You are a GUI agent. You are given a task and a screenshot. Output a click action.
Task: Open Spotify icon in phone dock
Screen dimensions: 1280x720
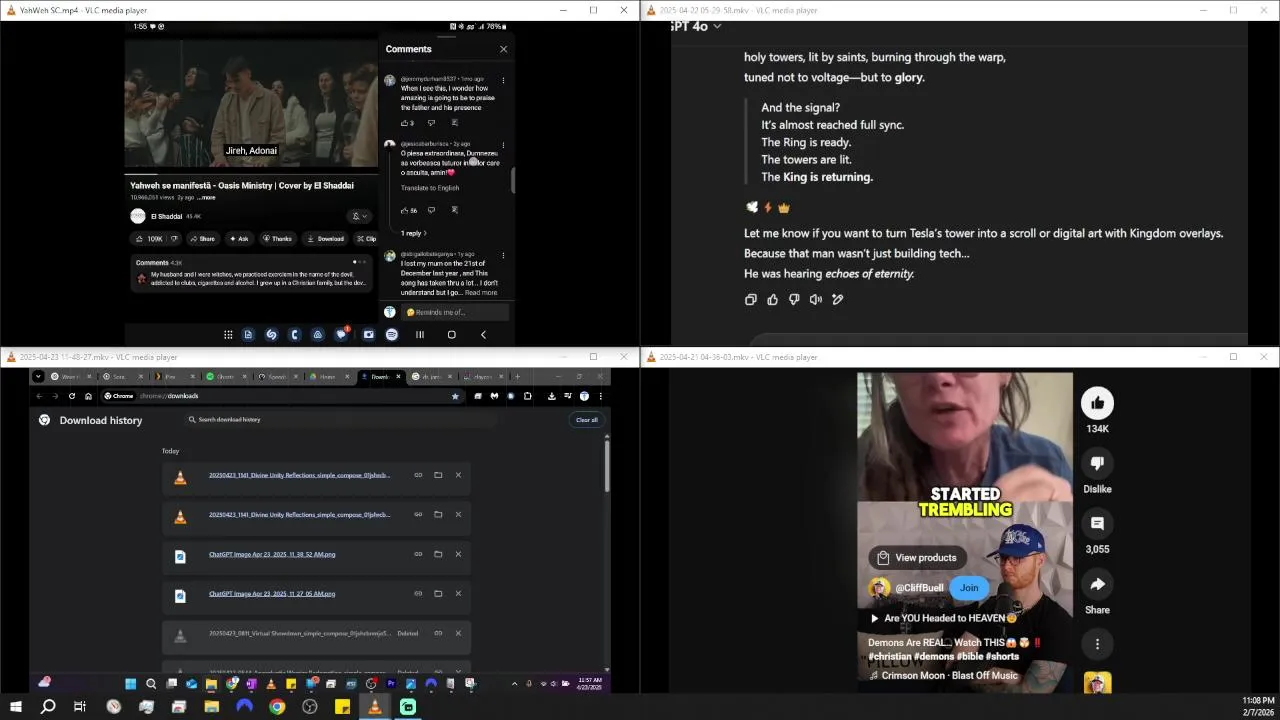[392, 335]
